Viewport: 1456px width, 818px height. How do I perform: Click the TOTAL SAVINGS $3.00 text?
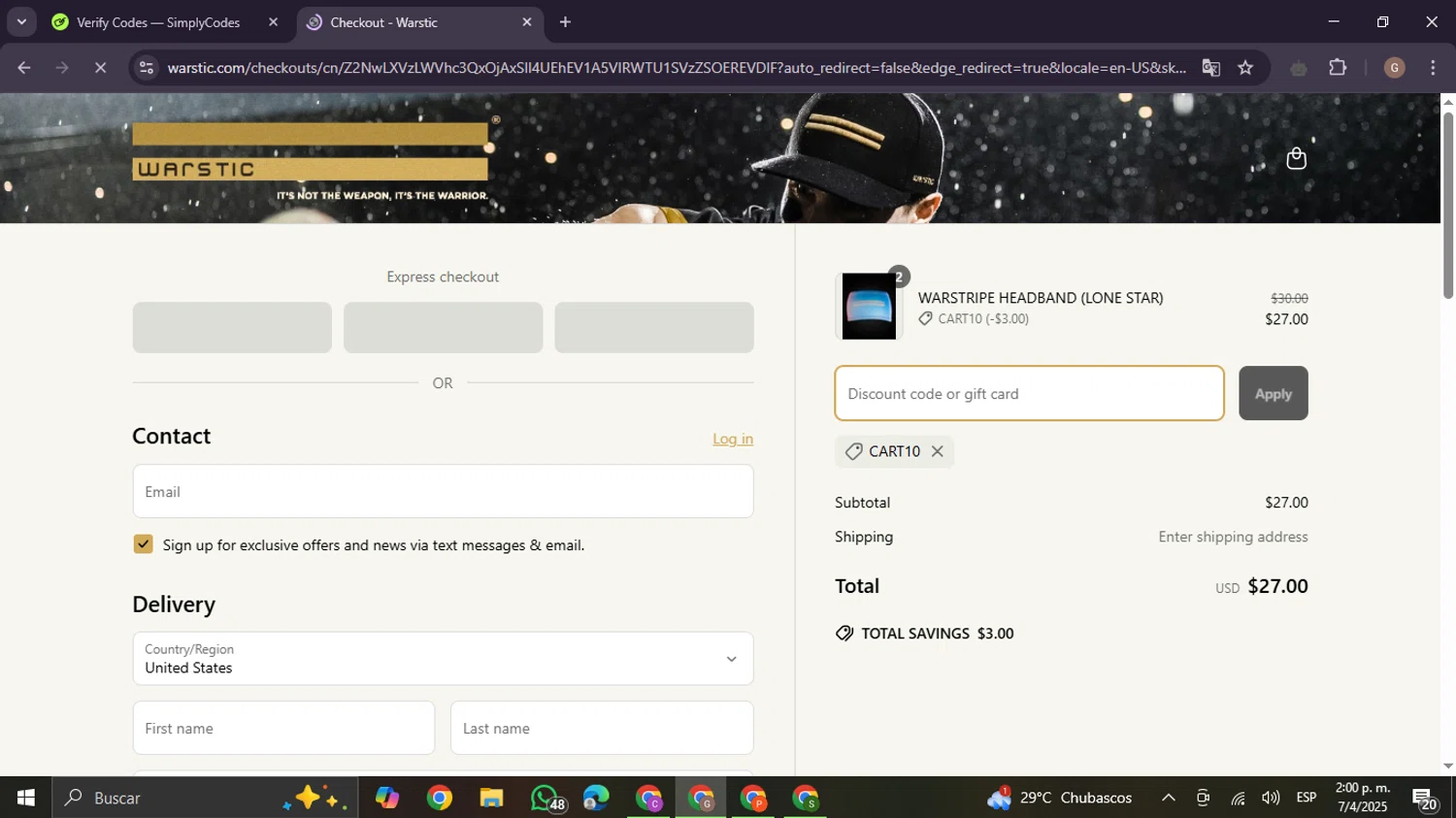click(938, 634)
